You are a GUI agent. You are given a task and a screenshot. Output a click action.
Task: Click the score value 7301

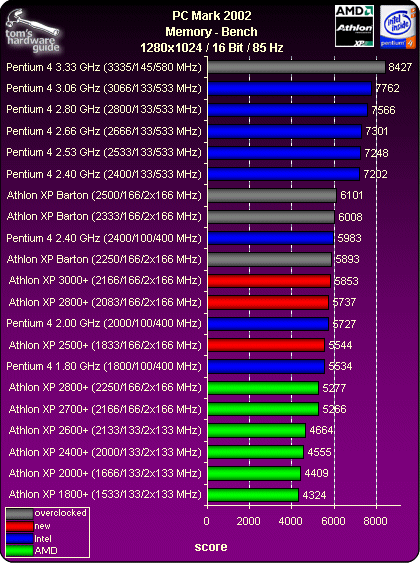(377, 131)
